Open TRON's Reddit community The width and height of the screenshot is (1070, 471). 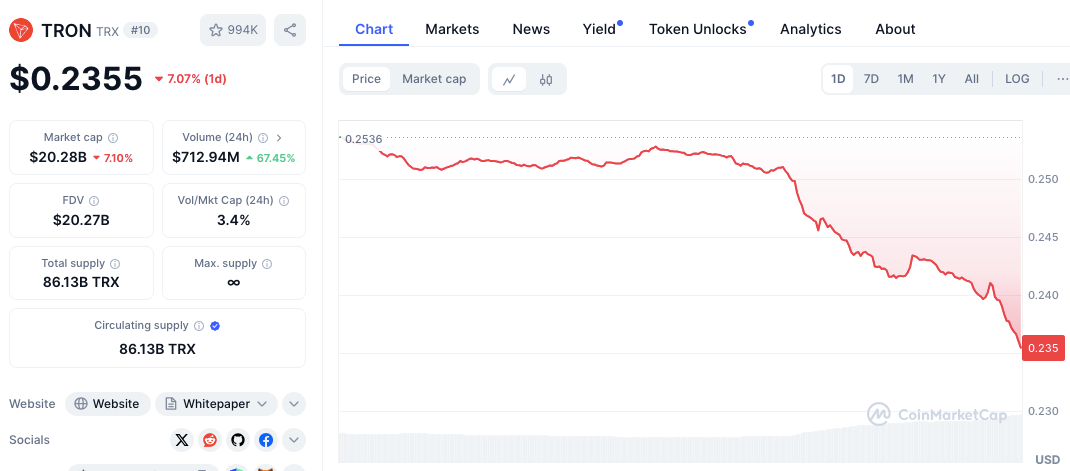tap(210, 439)
